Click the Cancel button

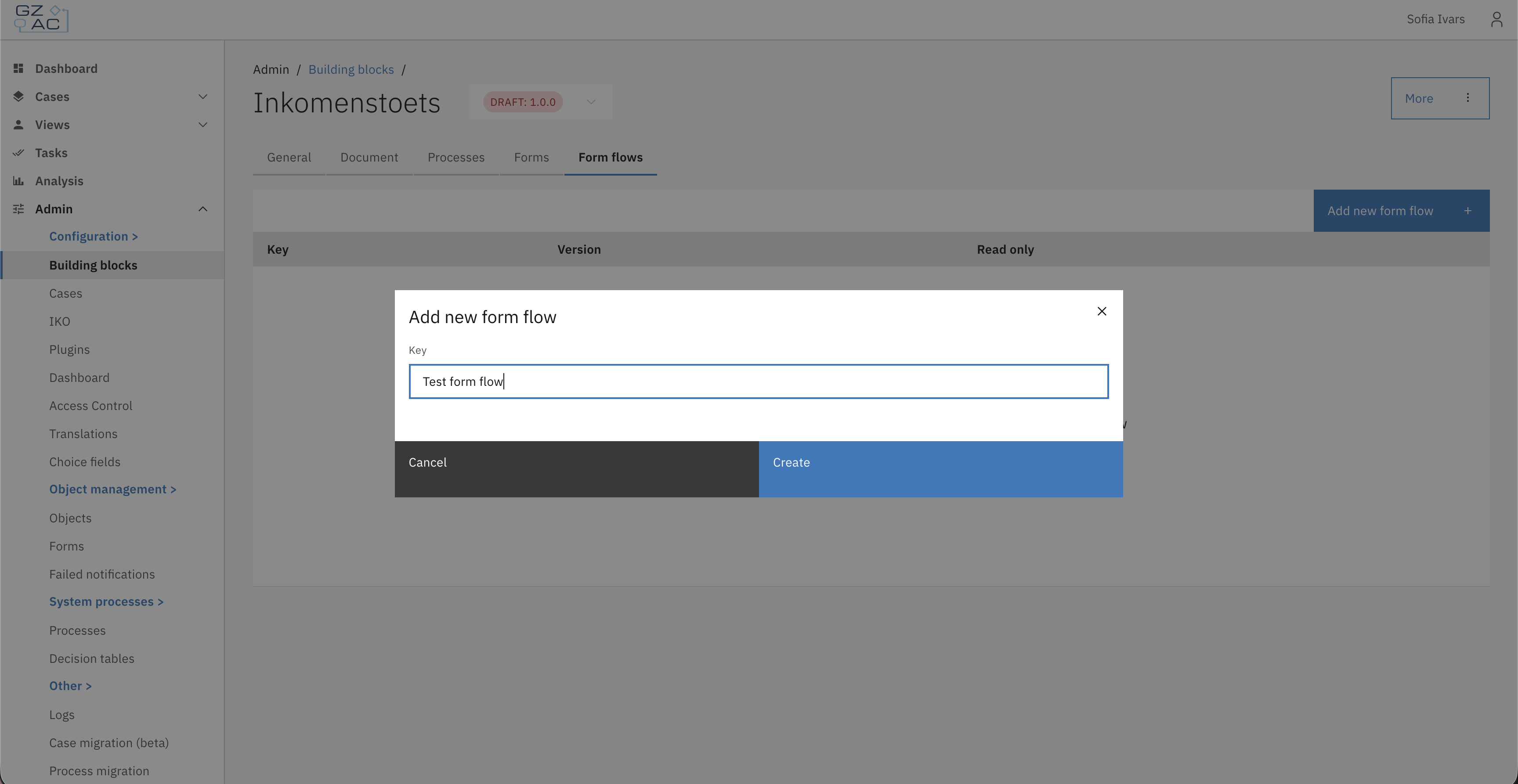577,469
